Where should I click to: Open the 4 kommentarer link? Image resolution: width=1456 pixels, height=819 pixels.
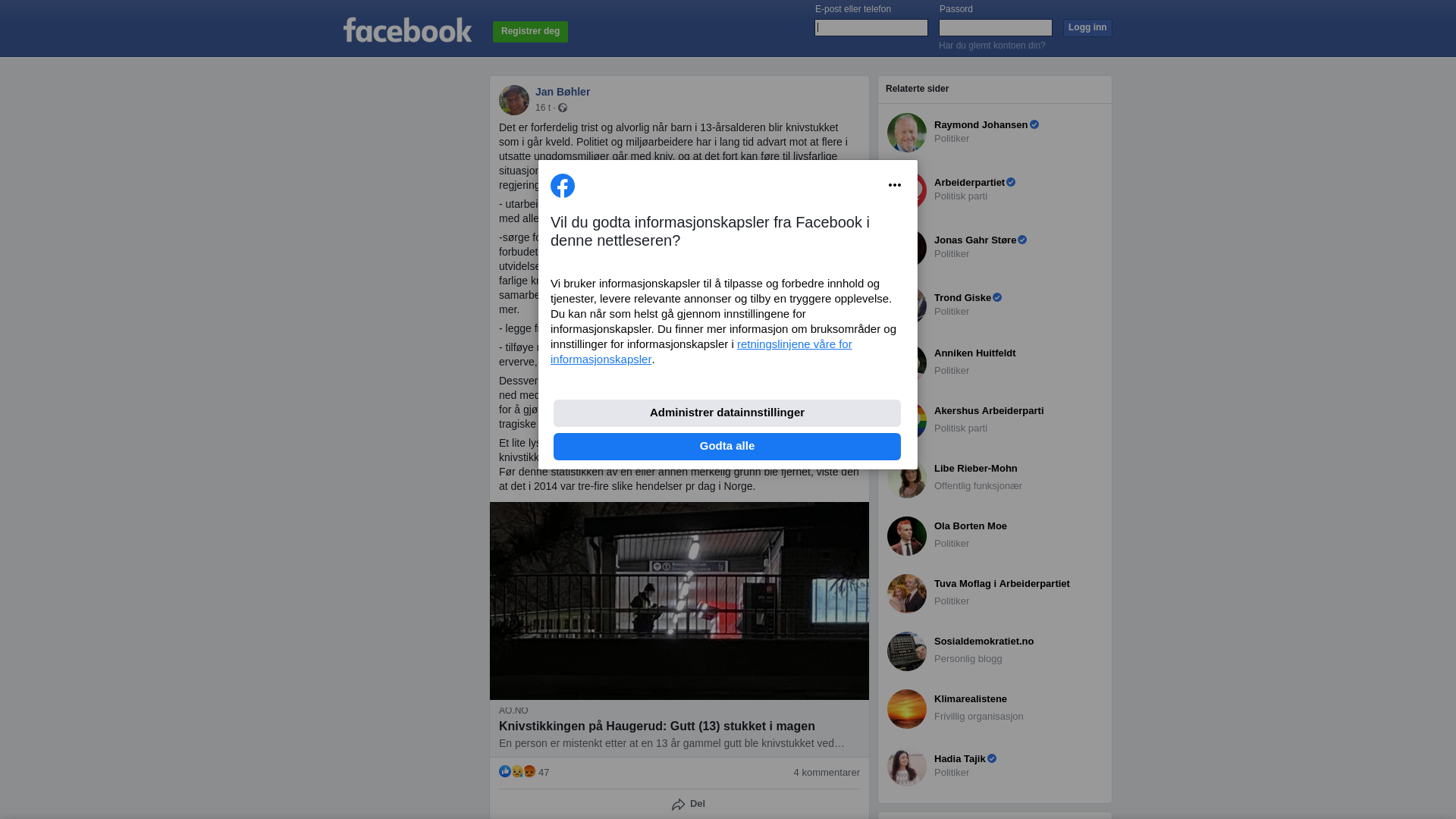click(x=827, y=773)
